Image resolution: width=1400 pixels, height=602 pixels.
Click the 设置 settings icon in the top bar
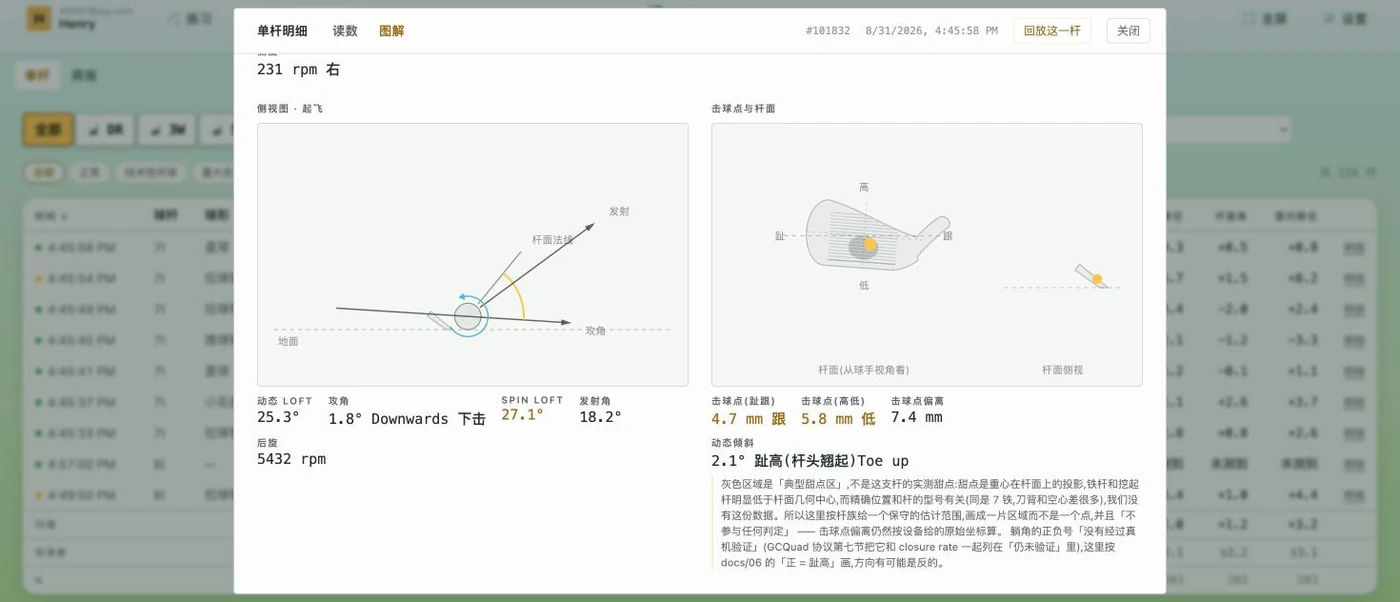click(x=1329, y=19)
